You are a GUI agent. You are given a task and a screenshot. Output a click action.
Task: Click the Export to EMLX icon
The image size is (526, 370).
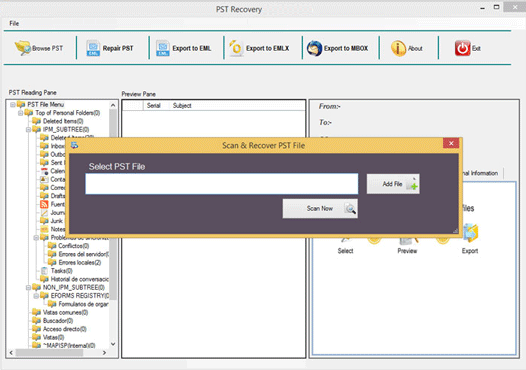coord(236,48)
